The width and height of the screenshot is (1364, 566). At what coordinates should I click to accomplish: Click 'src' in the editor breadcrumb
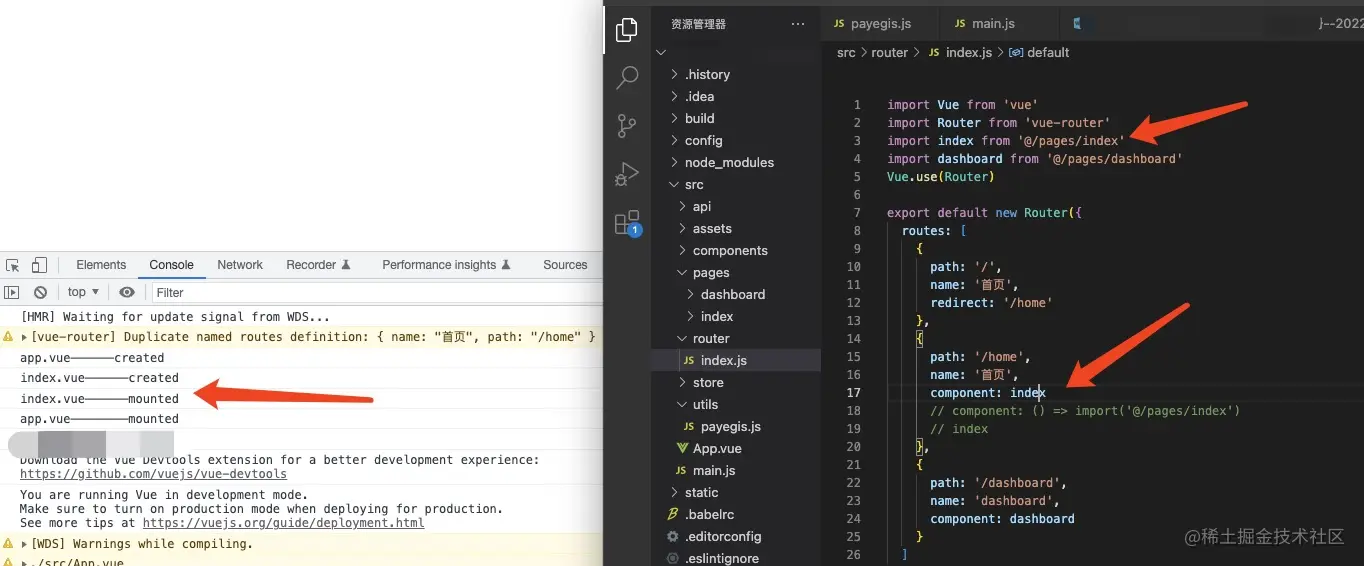pos(846,52)
